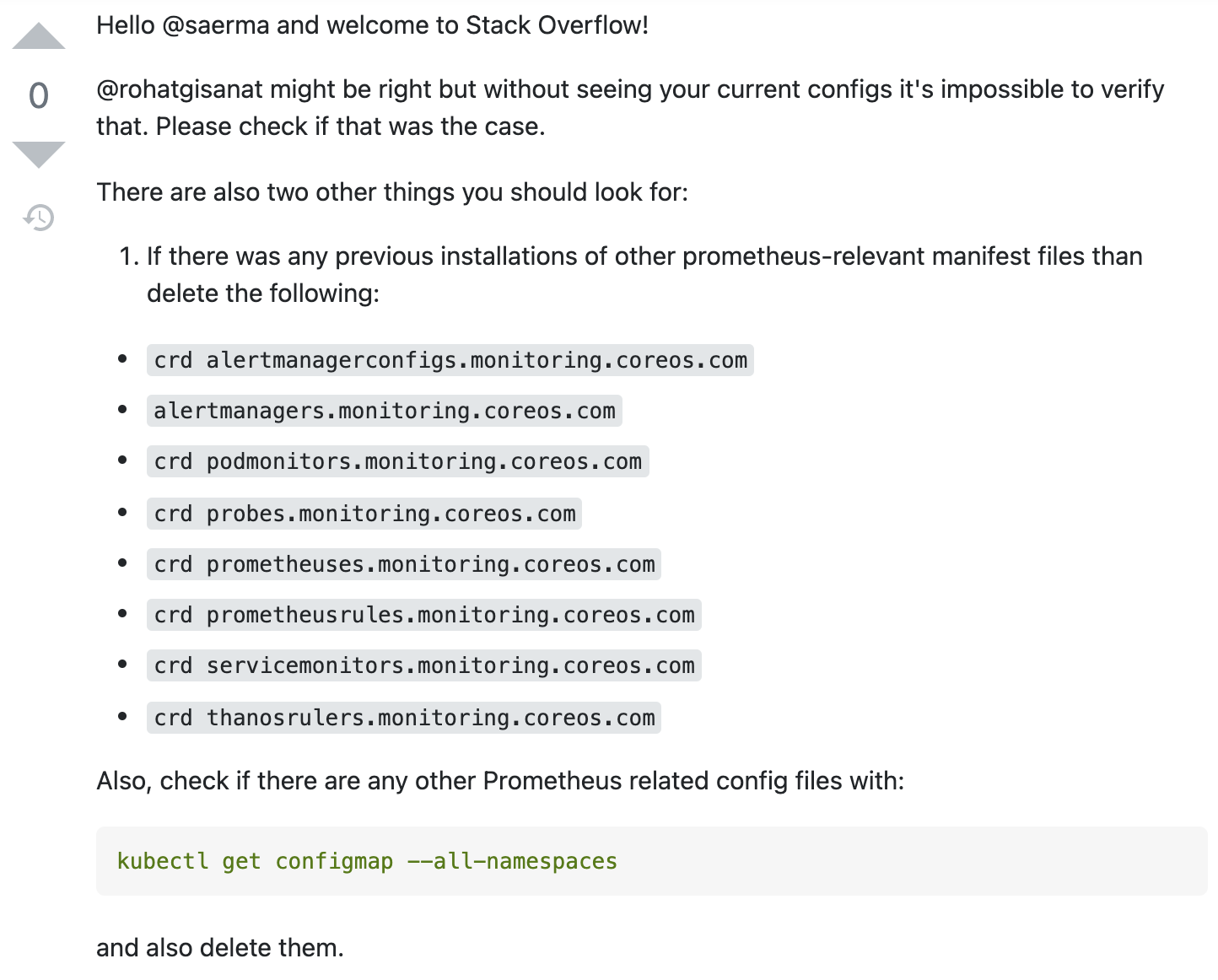Click the "and also delete them." sentence
The image size is (1218, 980).
pos(220,948)
